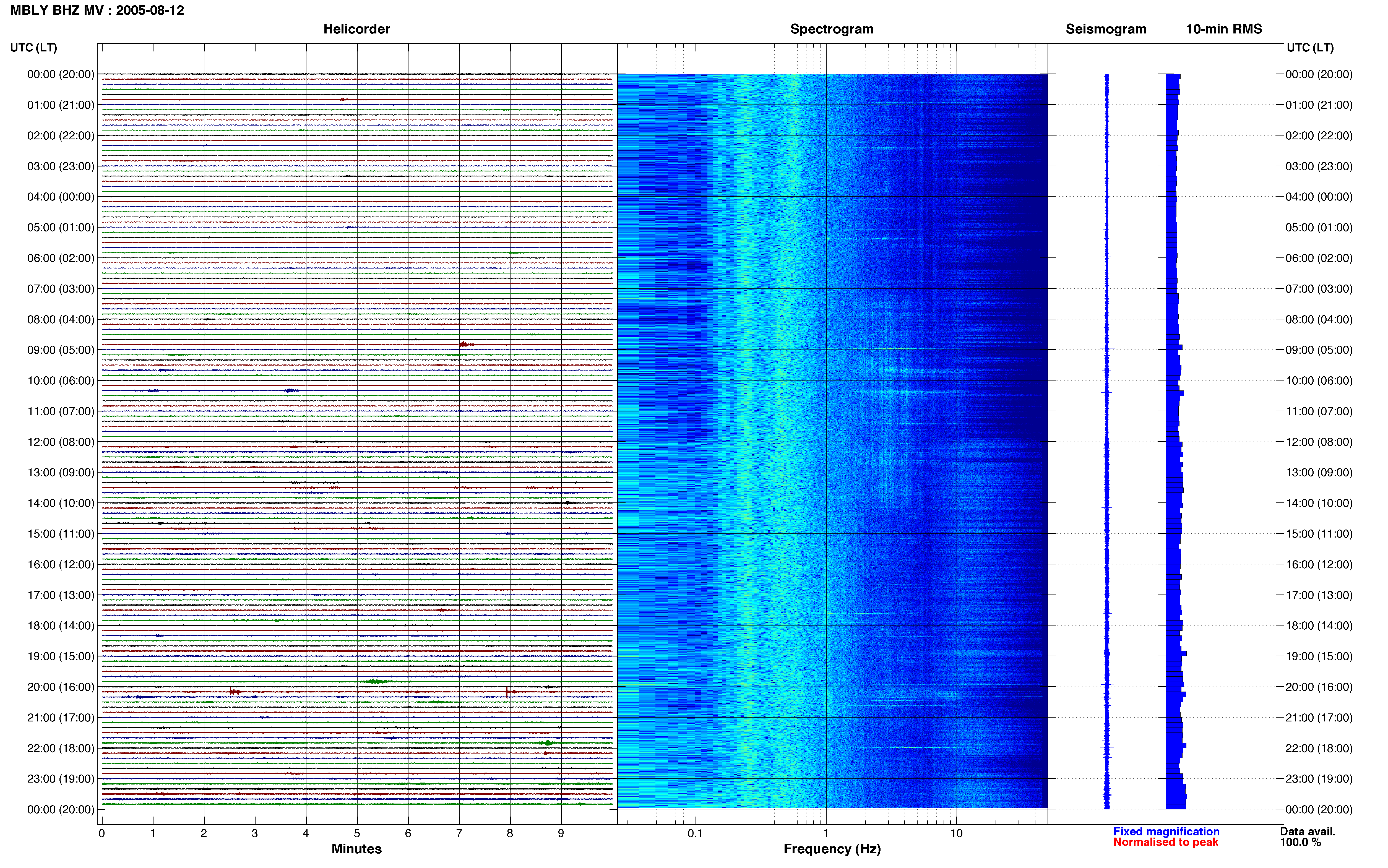The height and width of the screenshot is (868, 1388).
Task: Click the plot title 'MBLY BHZ MV : 2005-08-12'
Action: [x=97, y=10]
